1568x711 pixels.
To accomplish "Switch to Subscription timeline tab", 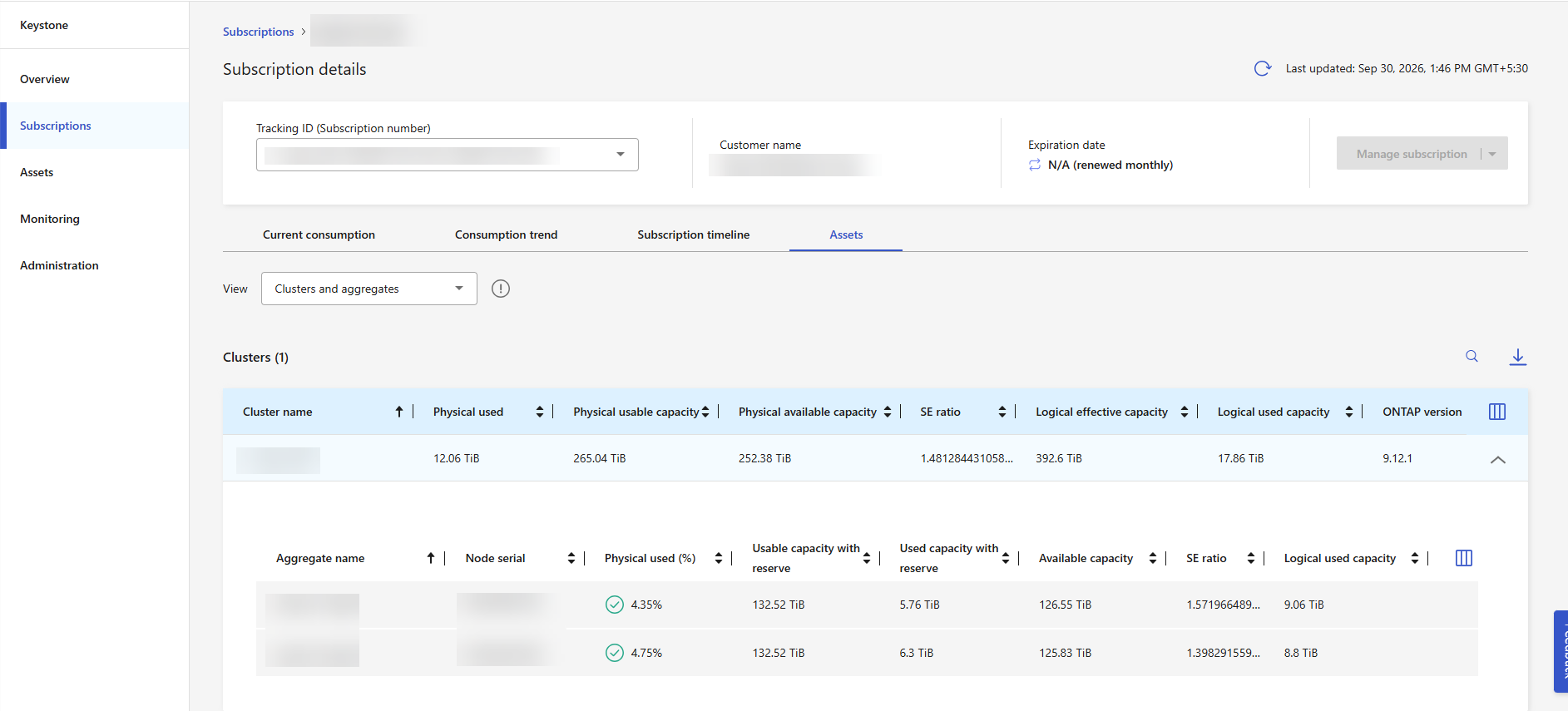I will point(693,235).
